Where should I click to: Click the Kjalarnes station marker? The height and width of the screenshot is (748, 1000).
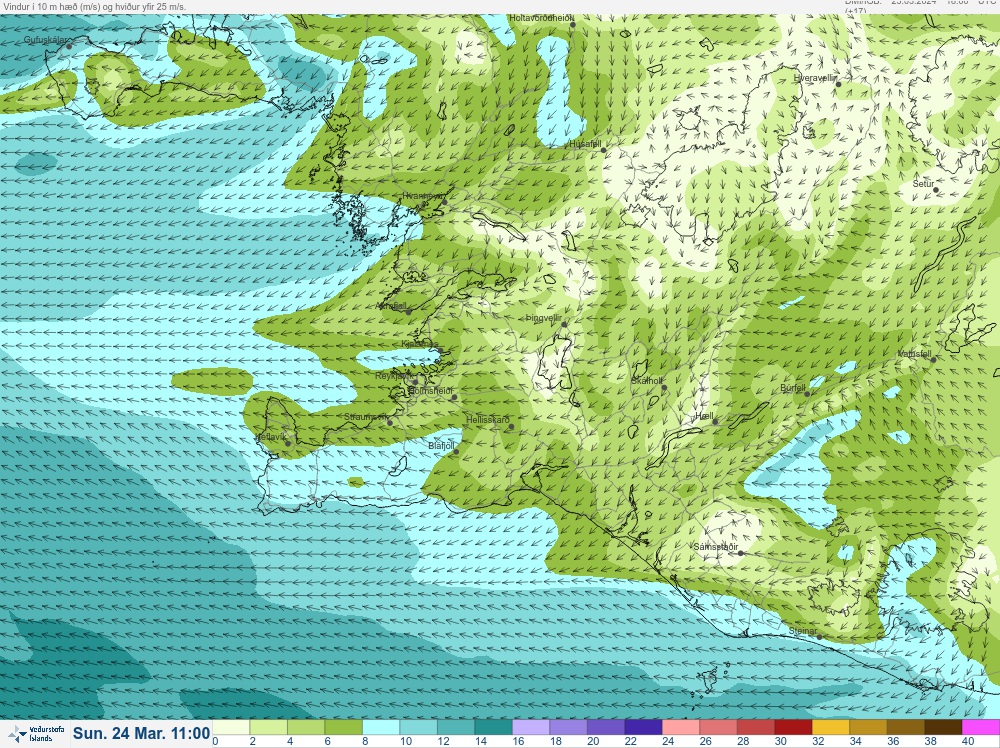[440, 349]
